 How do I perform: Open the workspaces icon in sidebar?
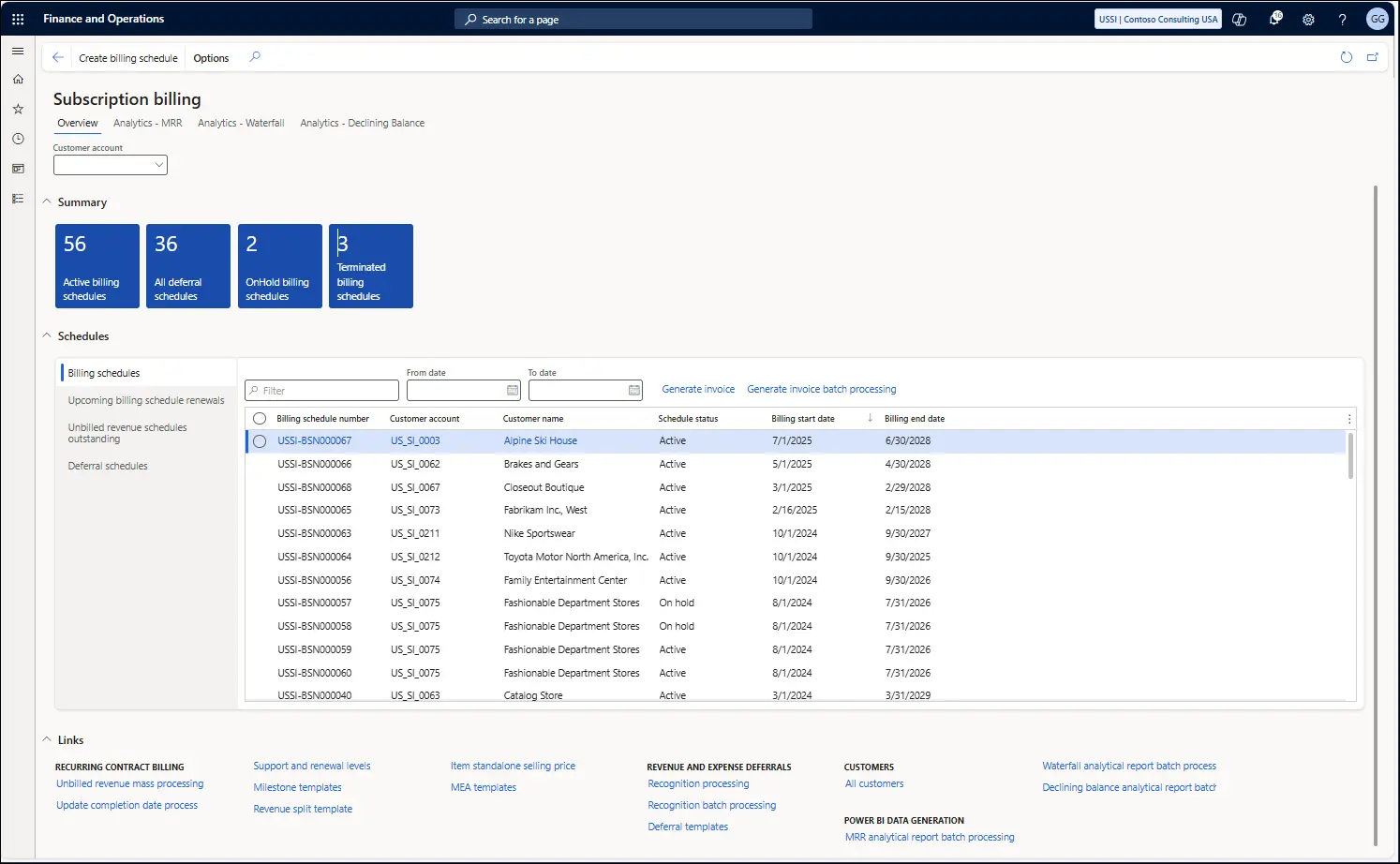tap(17, 169)
